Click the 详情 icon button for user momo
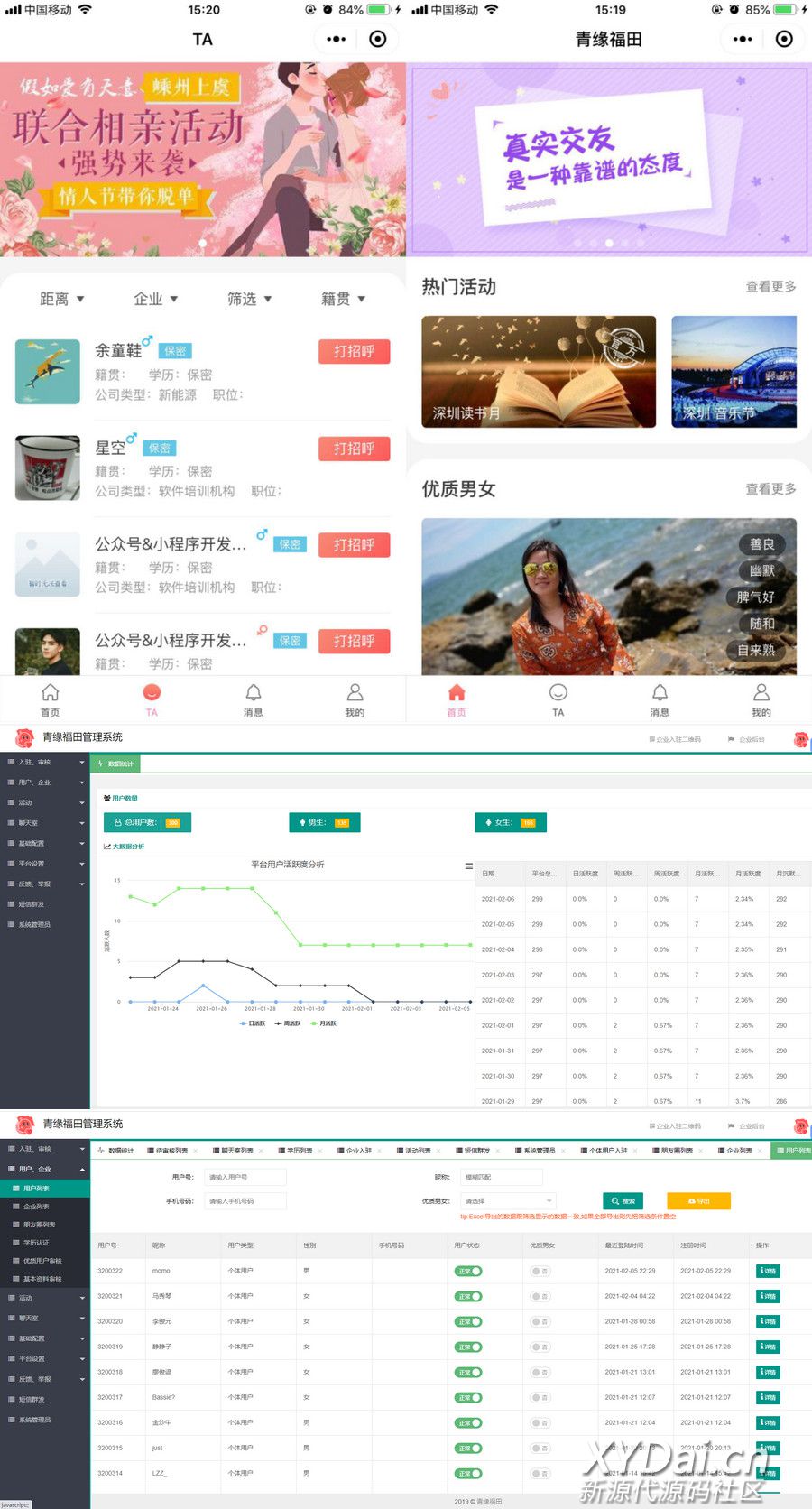812x1509 pixels. coord(768,1271)
